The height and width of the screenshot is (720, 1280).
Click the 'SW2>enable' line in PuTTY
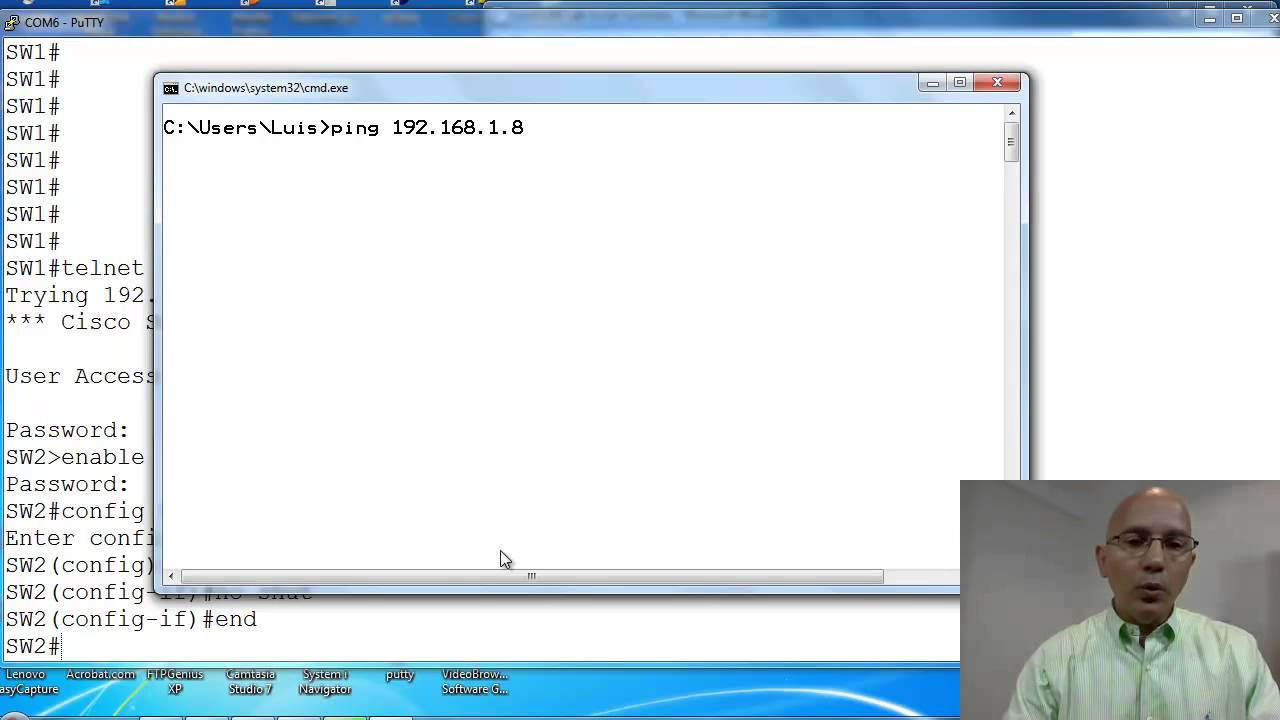[x=75, y=458]
